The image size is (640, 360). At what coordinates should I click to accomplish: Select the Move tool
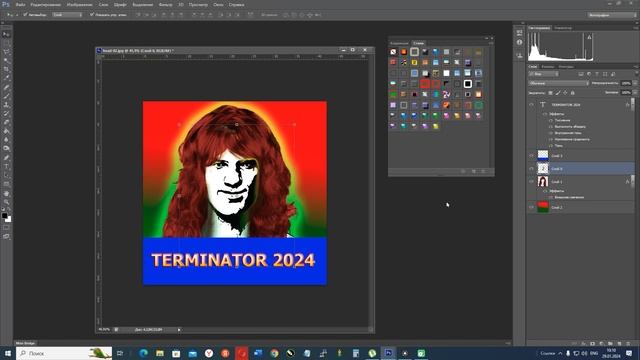pos(6,35)
